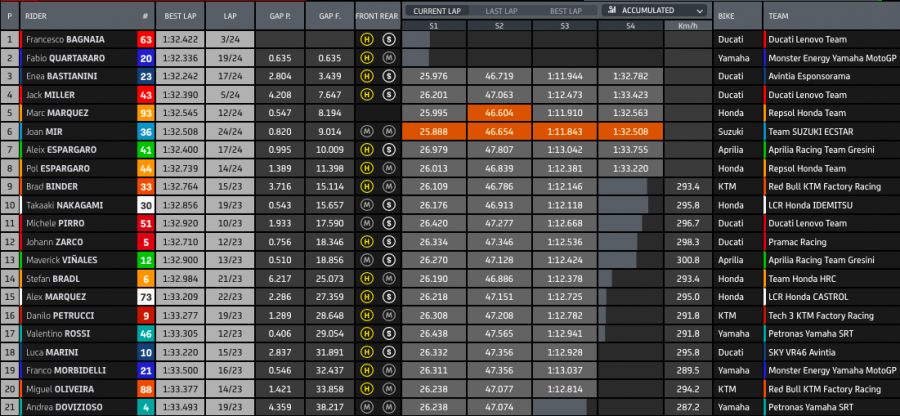Click Bagnaia's soft rear tyre icon
The image size is (900, 416).
(x=387, y=40)
